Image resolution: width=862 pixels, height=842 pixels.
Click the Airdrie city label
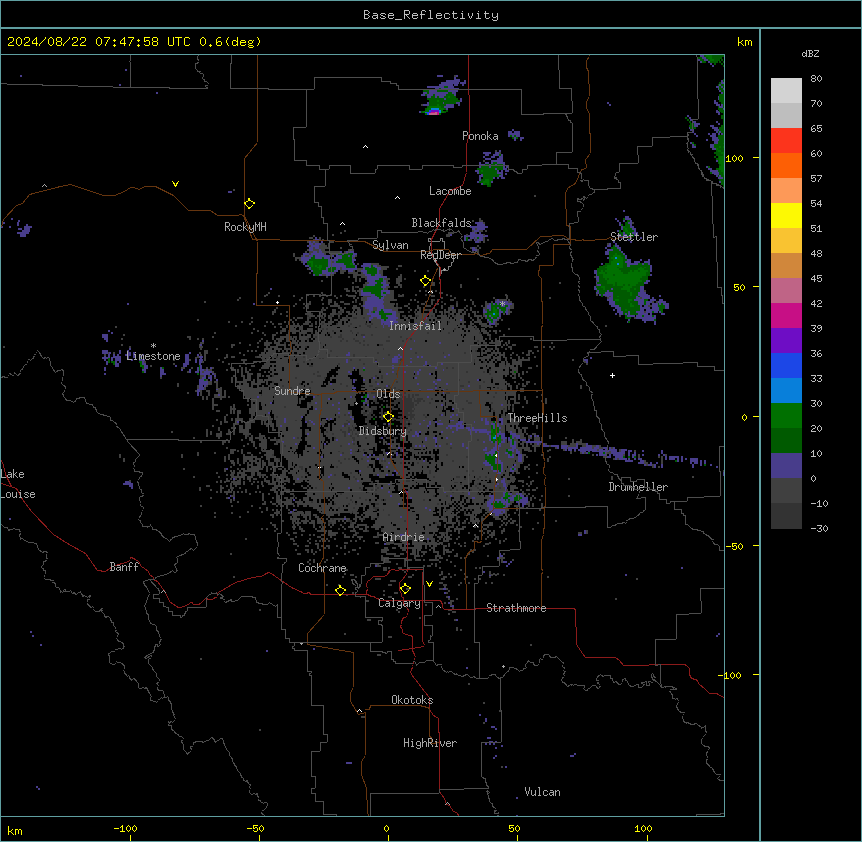[x=403, y=537]
